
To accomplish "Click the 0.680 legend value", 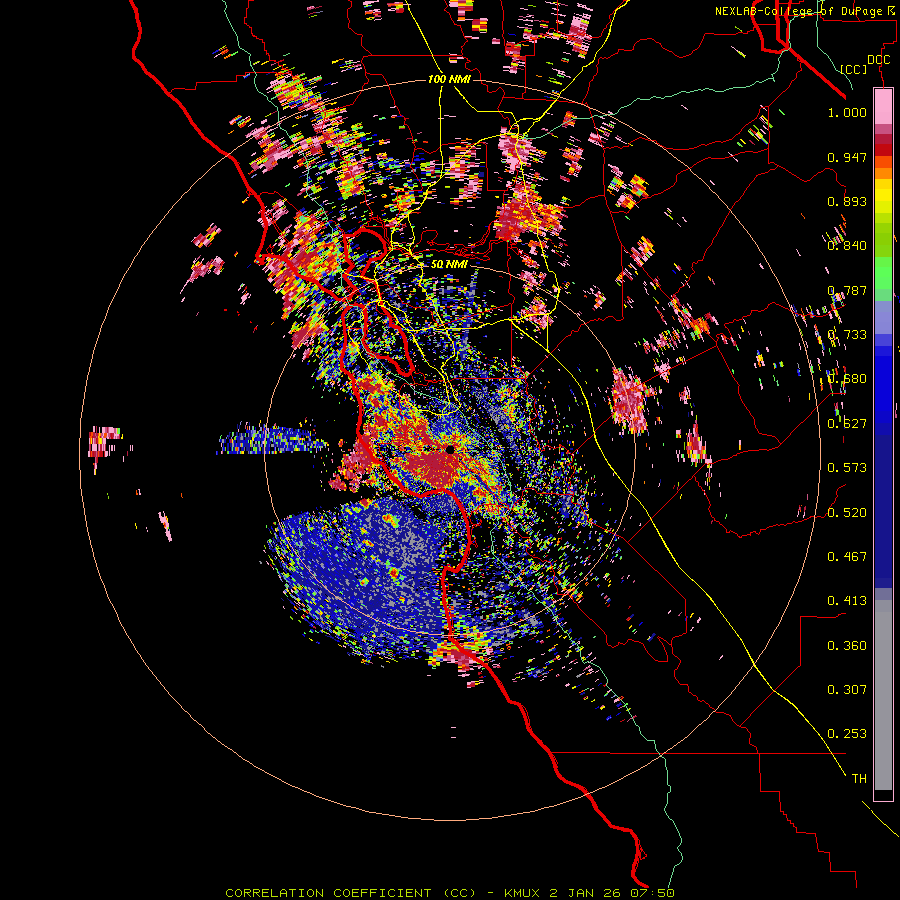I will 847,379.
